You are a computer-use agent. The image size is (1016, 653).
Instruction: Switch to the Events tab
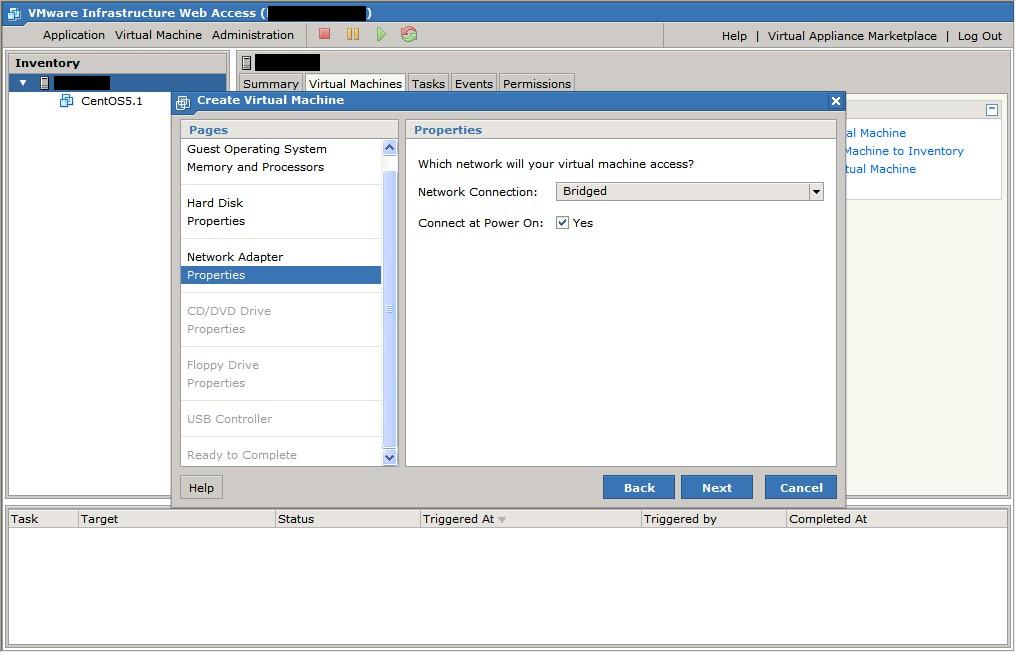pos(474,84)
